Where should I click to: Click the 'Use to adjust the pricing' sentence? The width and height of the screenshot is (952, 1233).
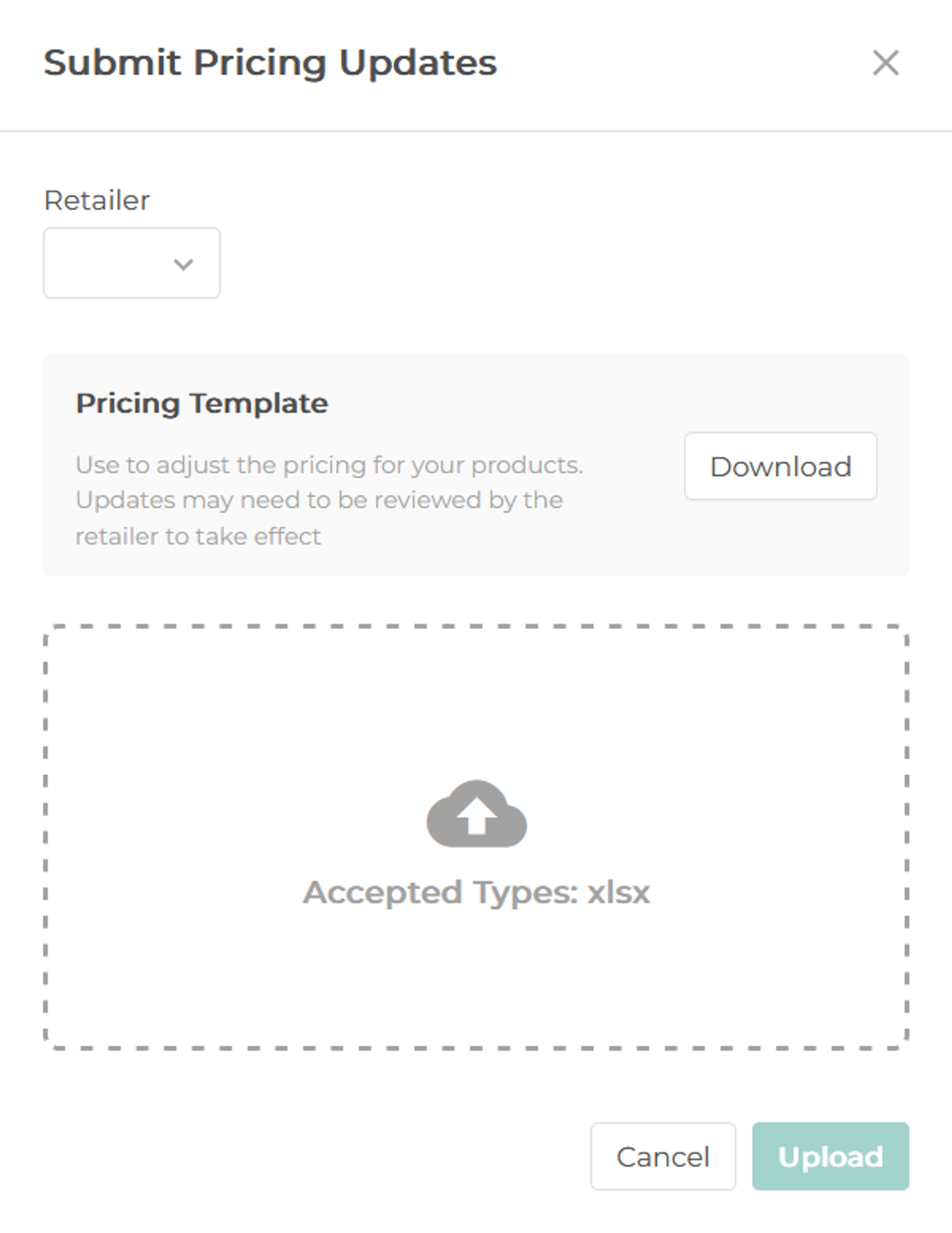[x=330, y=465]
